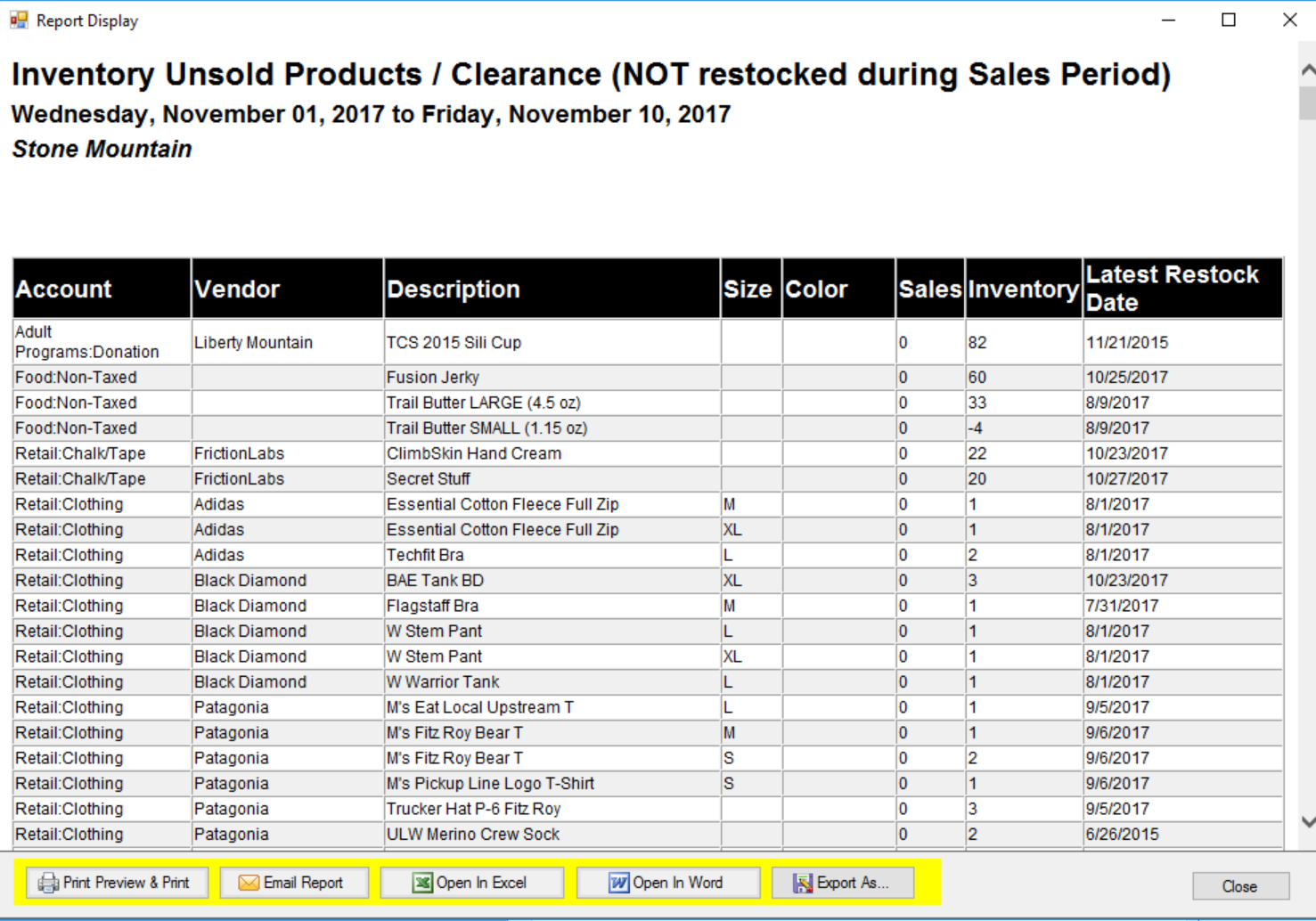Viewport: 1316px width, 921px height.
Task: Click the BAE Tank BD cell
Action: 552,580
